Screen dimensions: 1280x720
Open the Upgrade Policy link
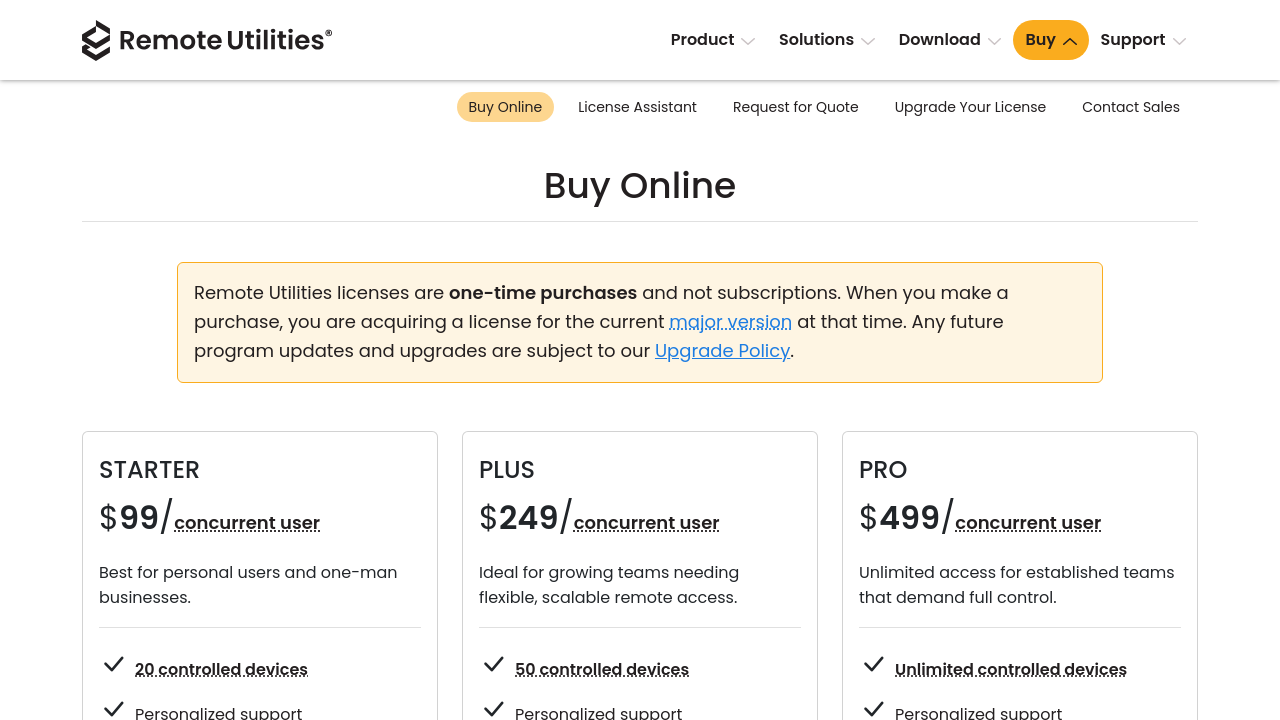pos(722,350)
